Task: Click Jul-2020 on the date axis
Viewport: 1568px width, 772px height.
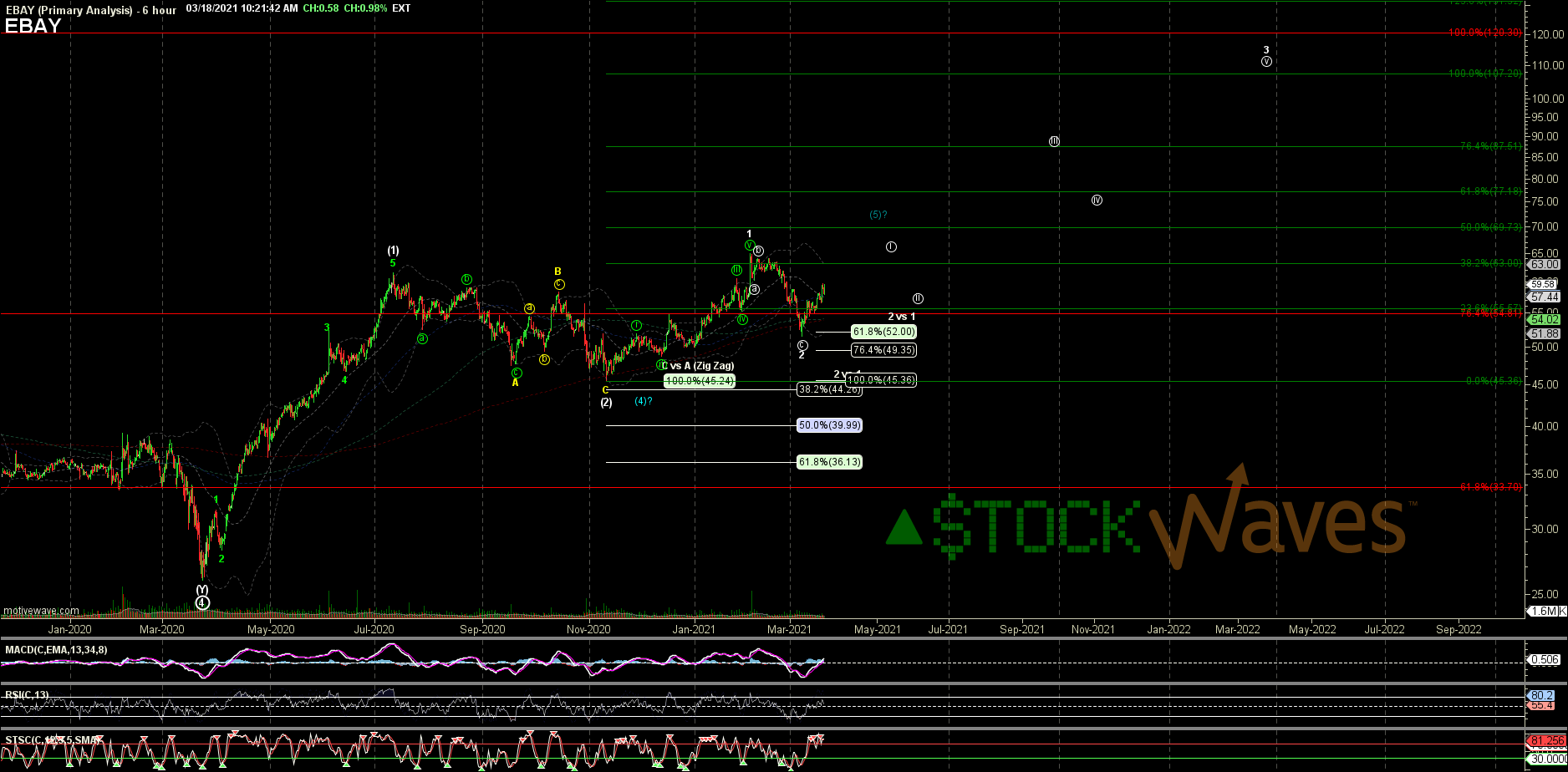Action: coord(374,629)
